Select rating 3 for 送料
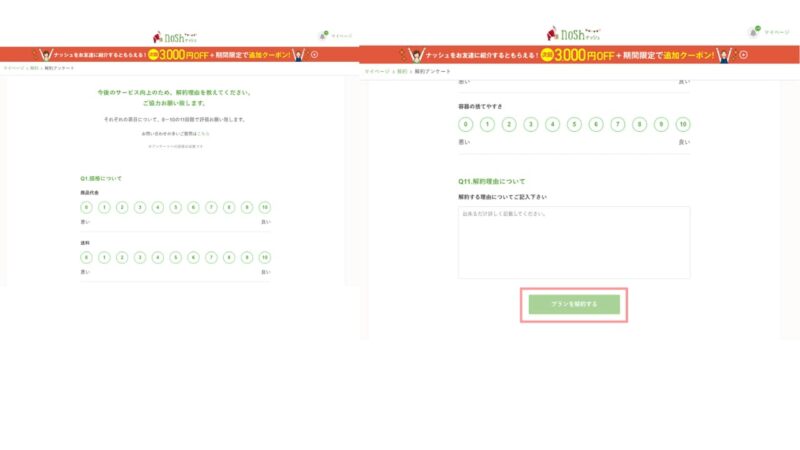This screenshot has height=450, width=800. pos(140,257)
